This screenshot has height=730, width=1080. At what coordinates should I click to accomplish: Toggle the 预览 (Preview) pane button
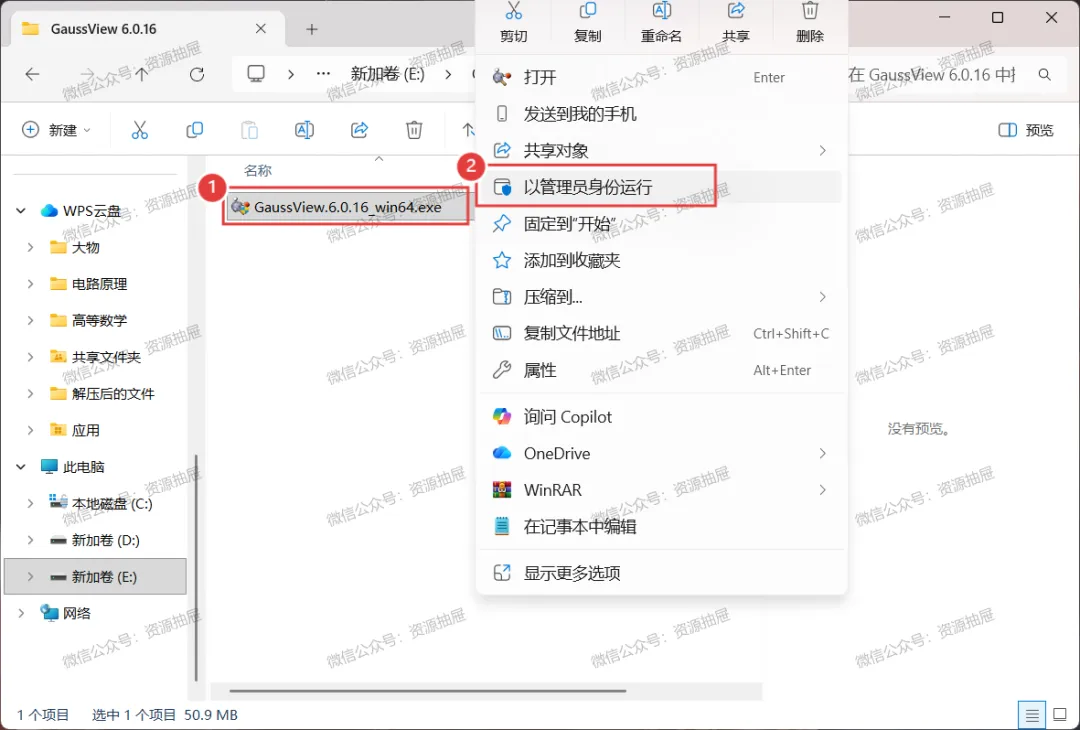pos(1026,129)
